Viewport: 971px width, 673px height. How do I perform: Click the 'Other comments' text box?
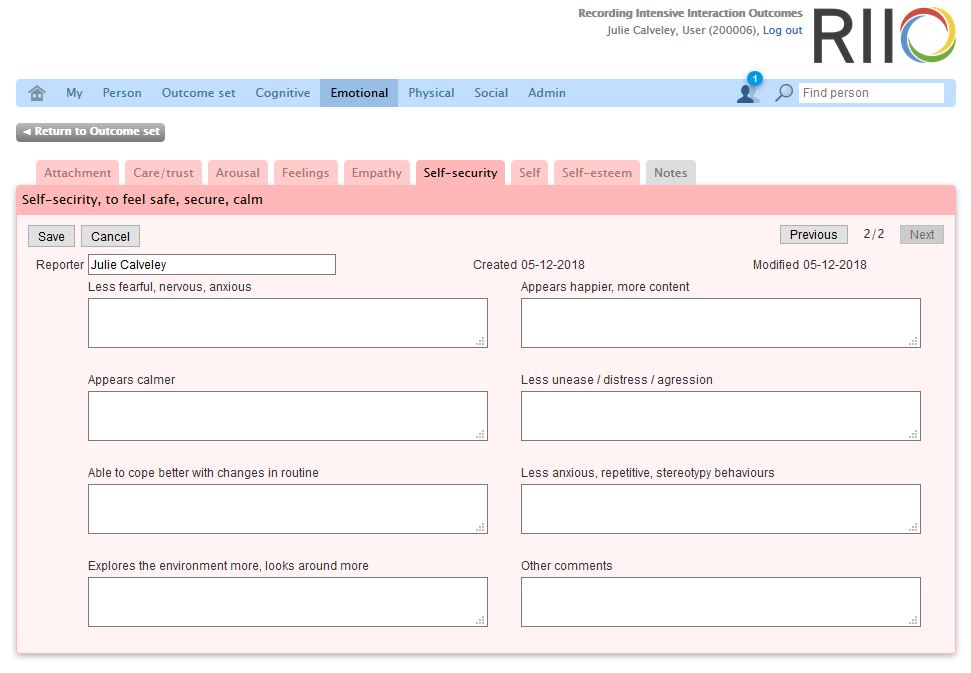pos(721,602)
